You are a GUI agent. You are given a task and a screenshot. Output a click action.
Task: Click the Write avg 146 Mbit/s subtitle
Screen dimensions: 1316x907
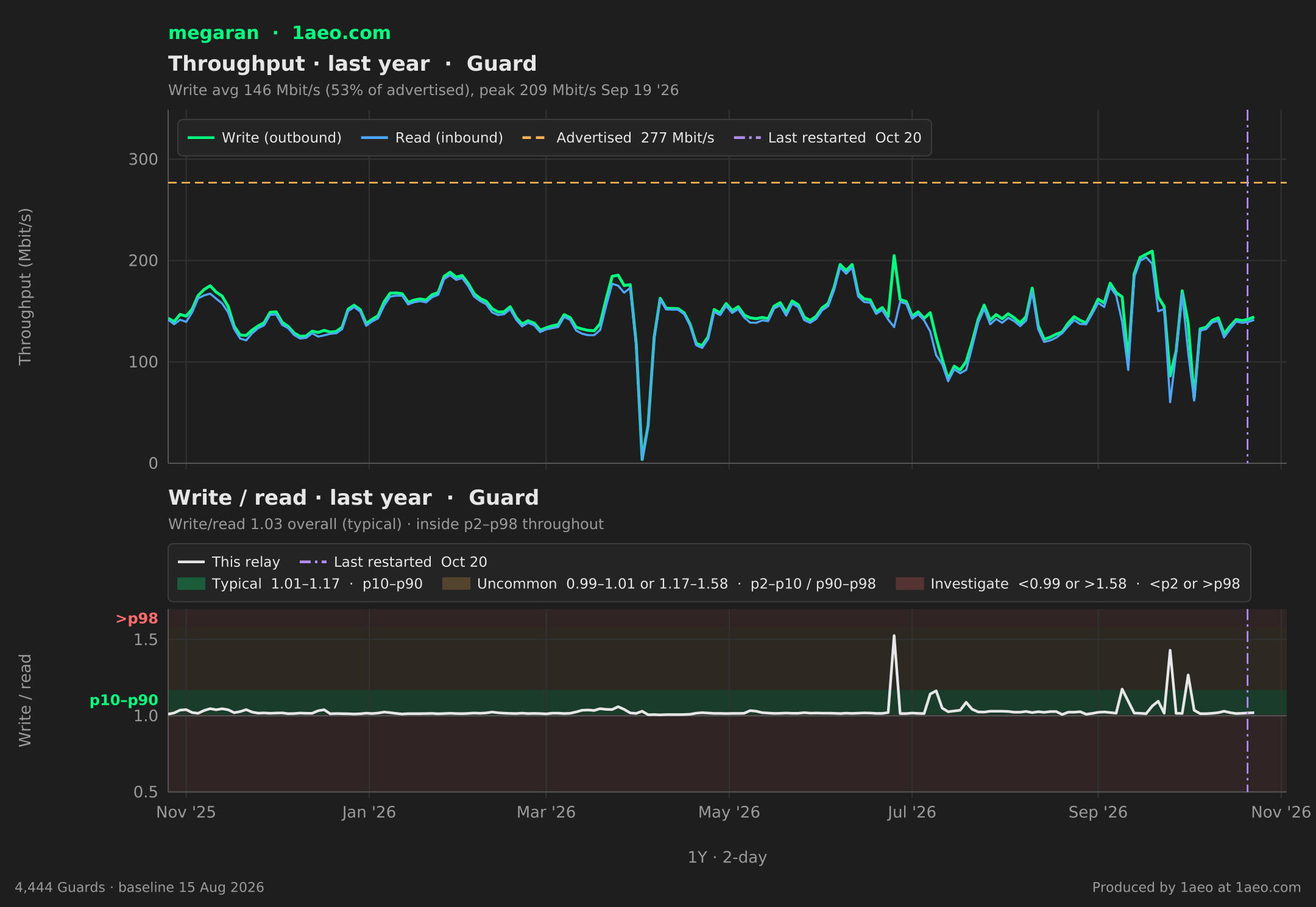pyautogui.click(x=423, y=90)
